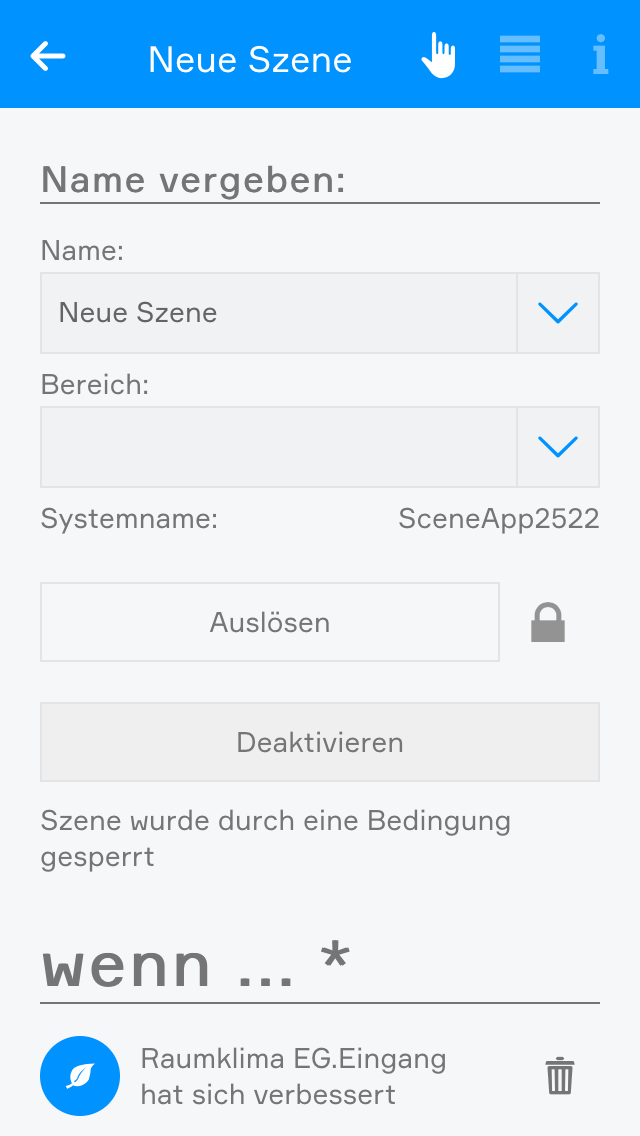640x1136 pixels.
Task: Tap the Neue Szene header title
Action: pyautogui.click(x=250, y=60)
